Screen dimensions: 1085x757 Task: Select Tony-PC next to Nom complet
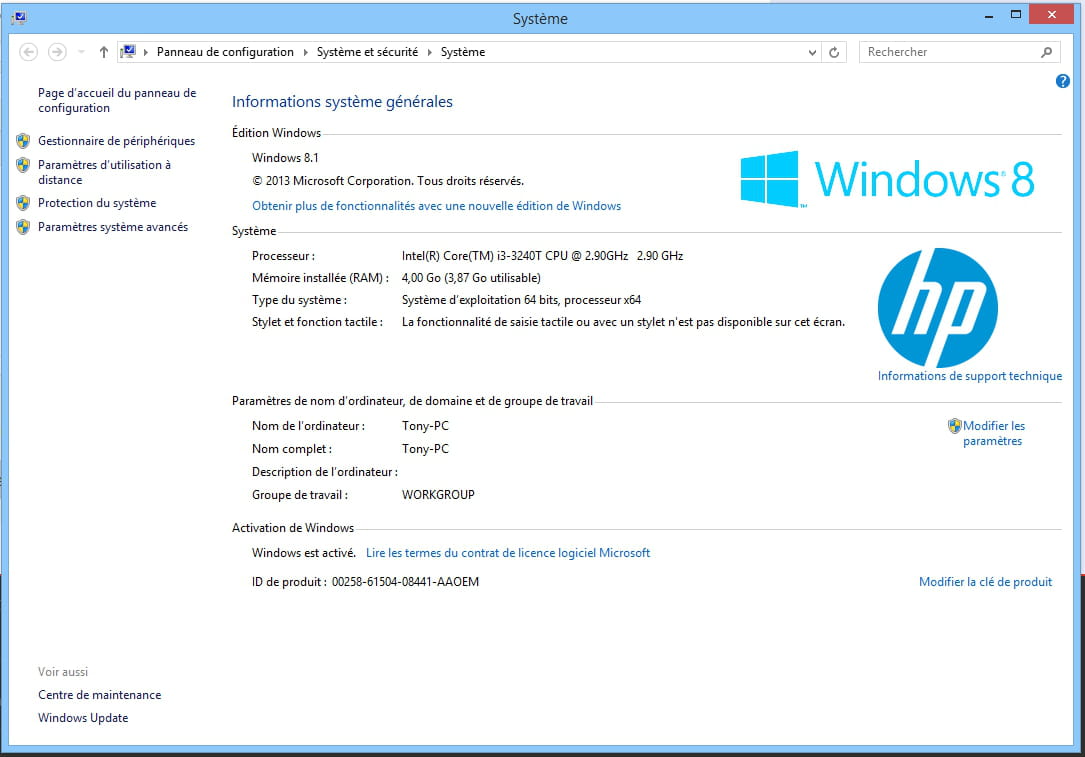point(425,449)
